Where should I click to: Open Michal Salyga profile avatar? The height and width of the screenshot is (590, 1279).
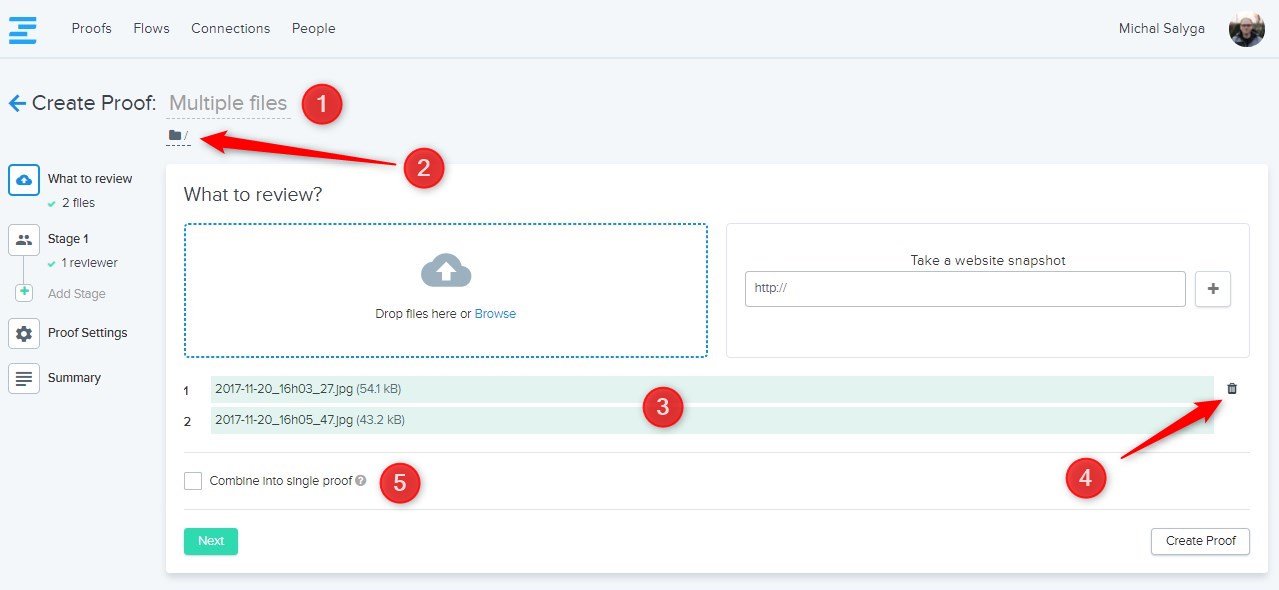click(x=1246, y=29)
